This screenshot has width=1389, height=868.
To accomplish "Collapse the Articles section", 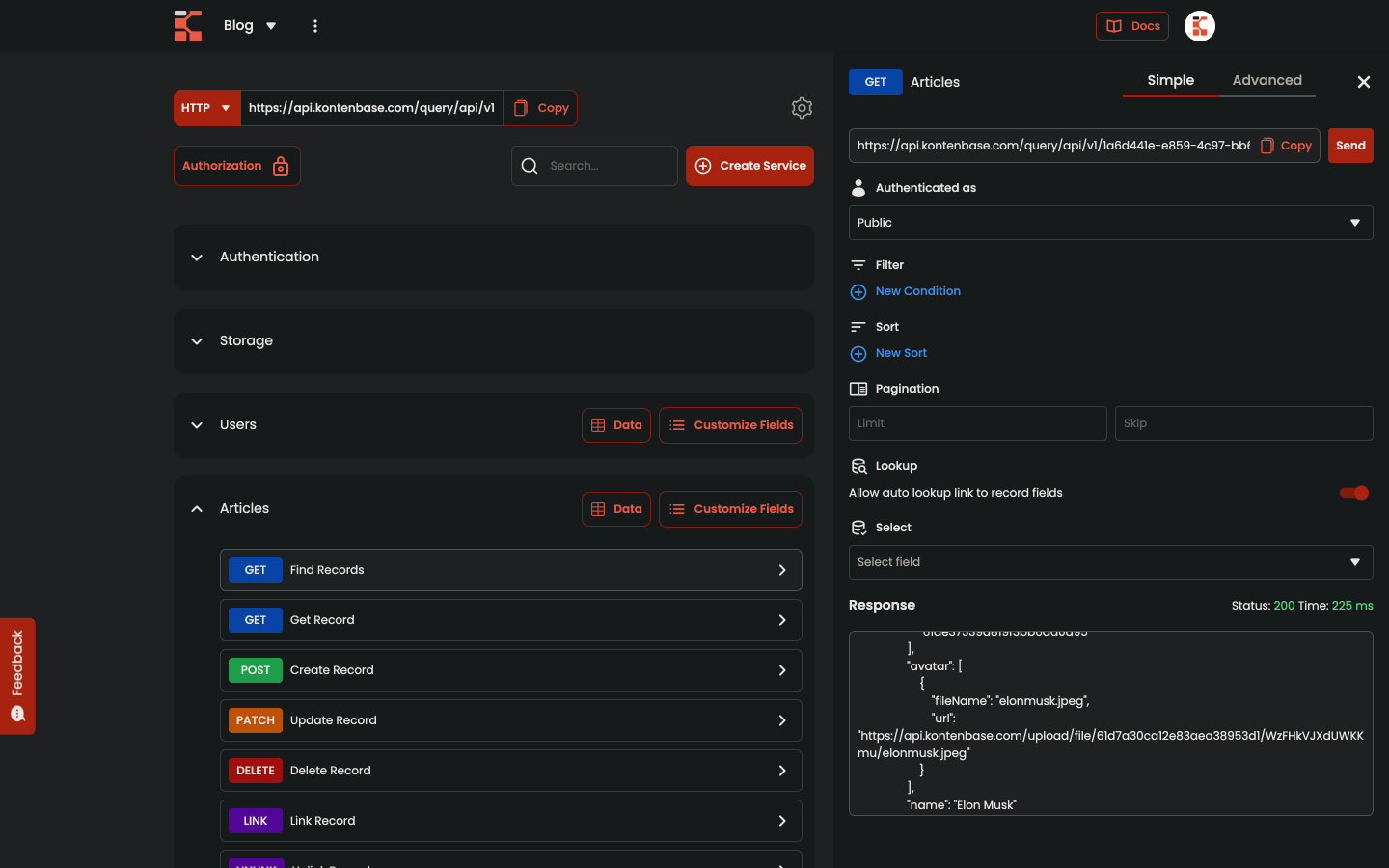I will tap(197, 509).
